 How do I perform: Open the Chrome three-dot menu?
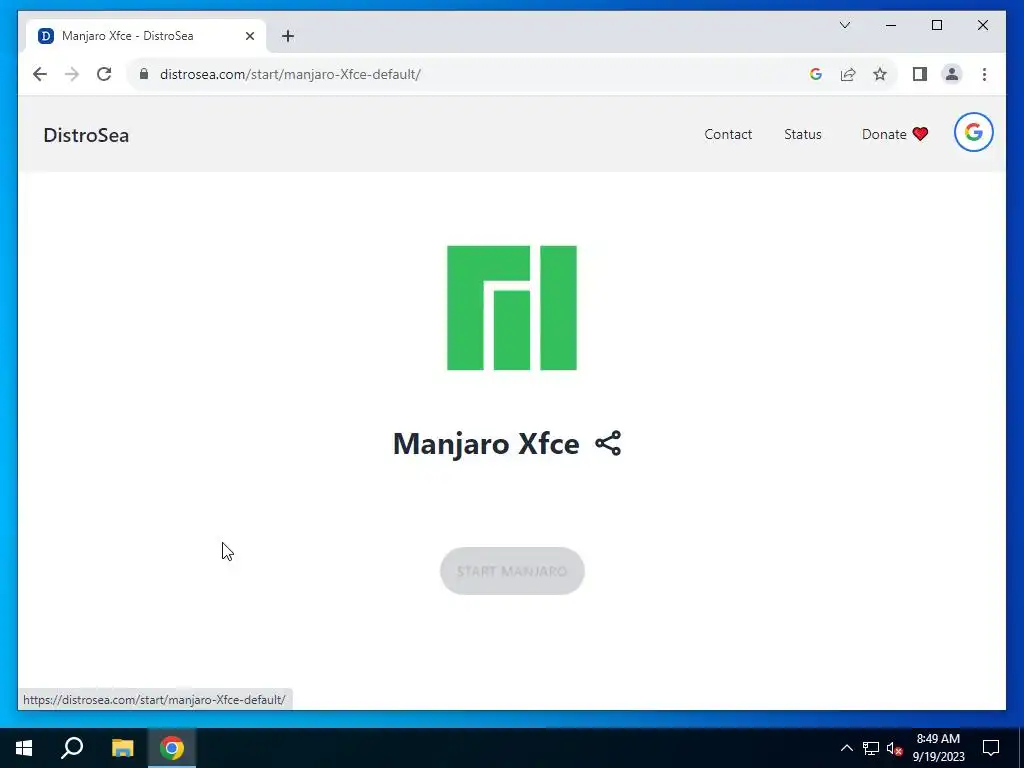[984, 74]
